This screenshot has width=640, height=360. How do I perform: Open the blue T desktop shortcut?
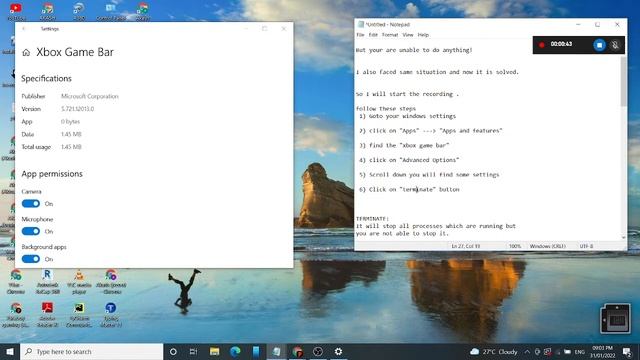111,315
